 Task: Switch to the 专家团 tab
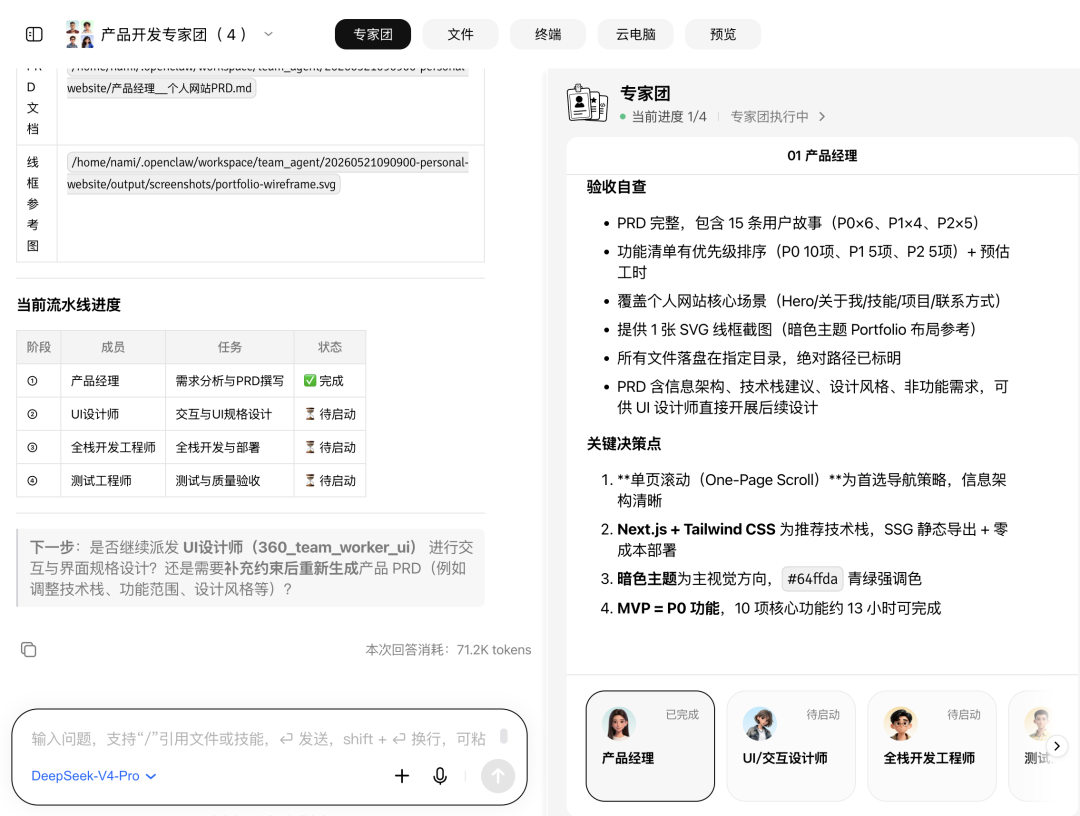click(373, 34)
